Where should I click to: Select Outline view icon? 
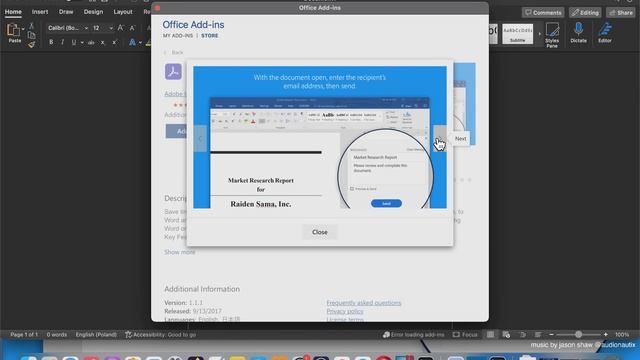click(522, 335)
